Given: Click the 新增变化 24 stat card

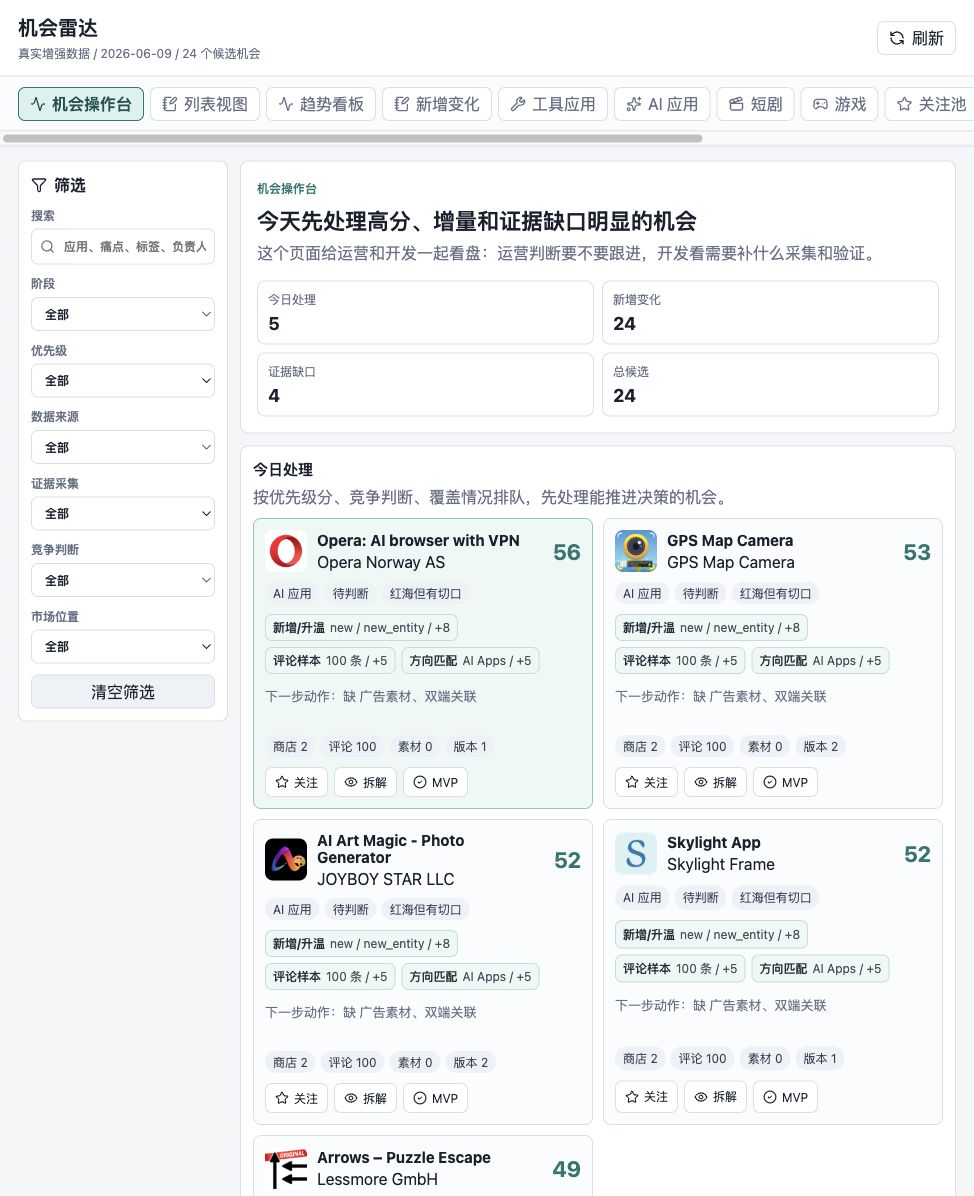Looking at the screenshot, I should (x=770, y=313).
